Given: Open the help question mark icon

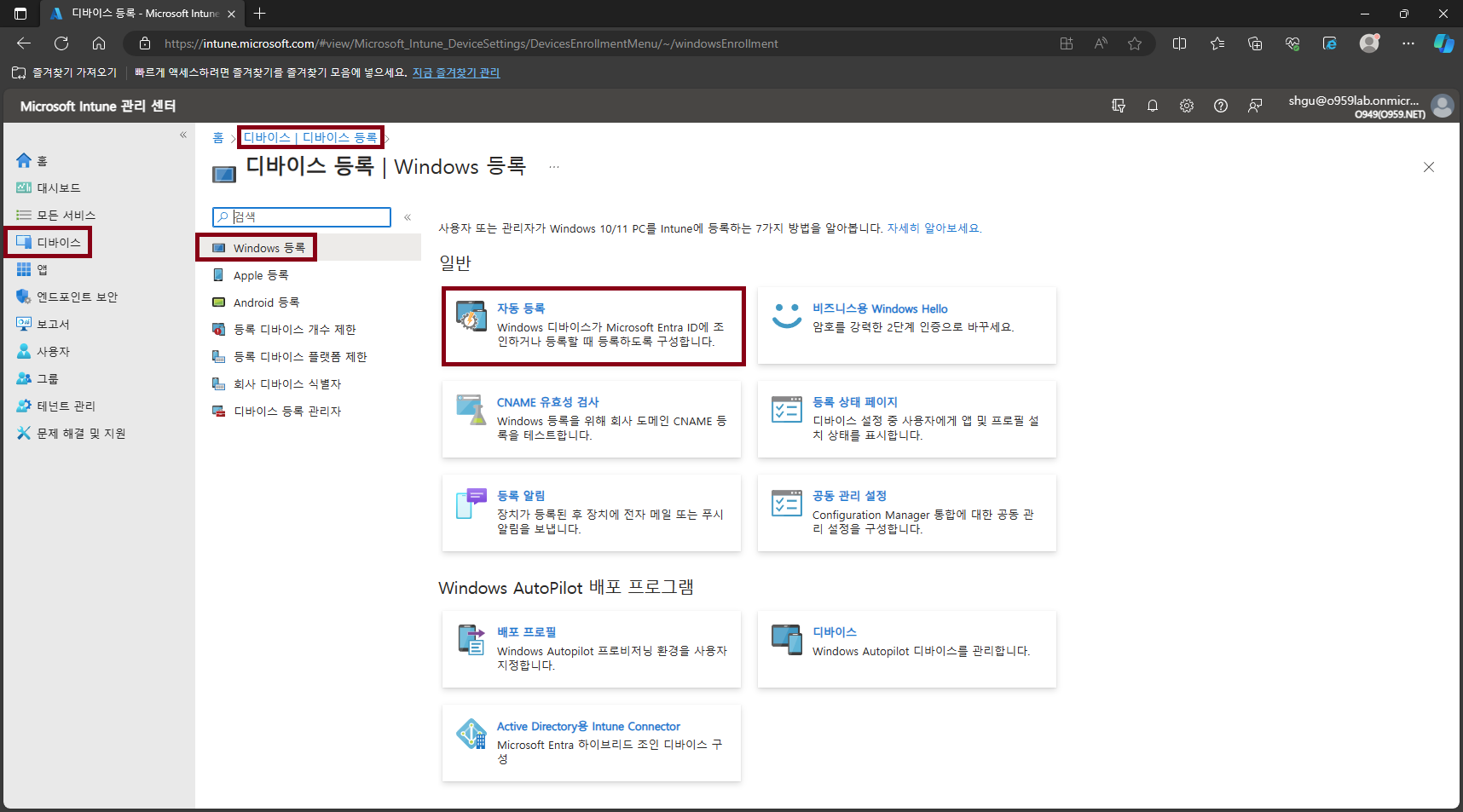Looking at the screenshot, I should 1221,106.
